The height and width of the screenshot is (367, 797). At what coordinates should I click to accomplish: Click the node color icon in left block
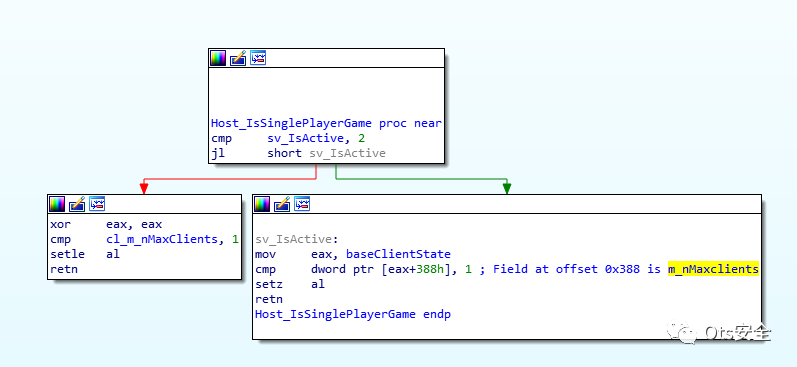pyautogui.click(x=57, y=204)
